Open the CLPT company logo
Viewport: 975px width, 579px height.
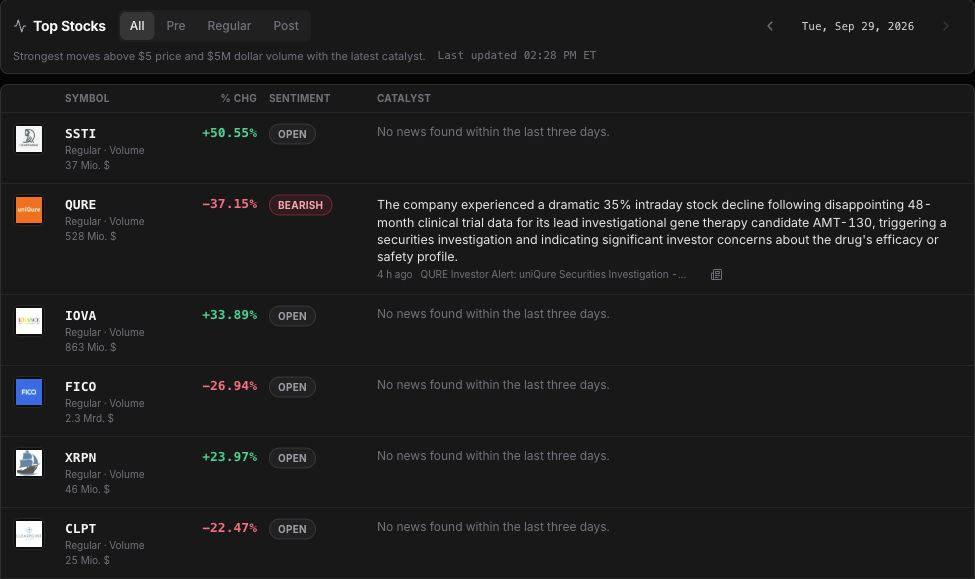(29, 534)
